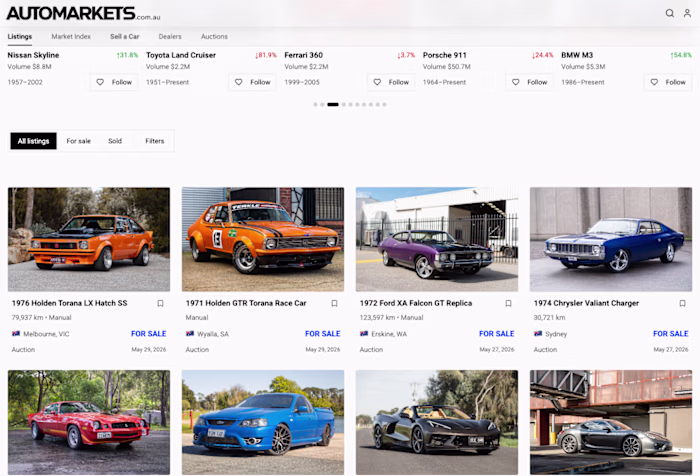700x476 pixels.
Task: Bookmark the 1976 Holden Torana LX Hatch SS
Action: tap(160, 304)
